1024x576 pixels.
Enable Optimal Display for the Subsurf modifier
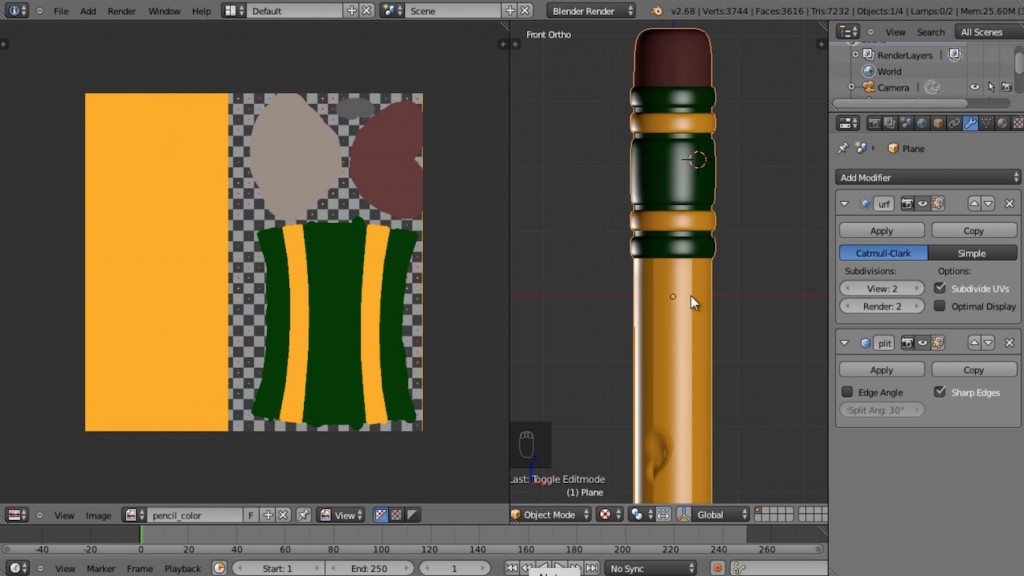(939, 306)
